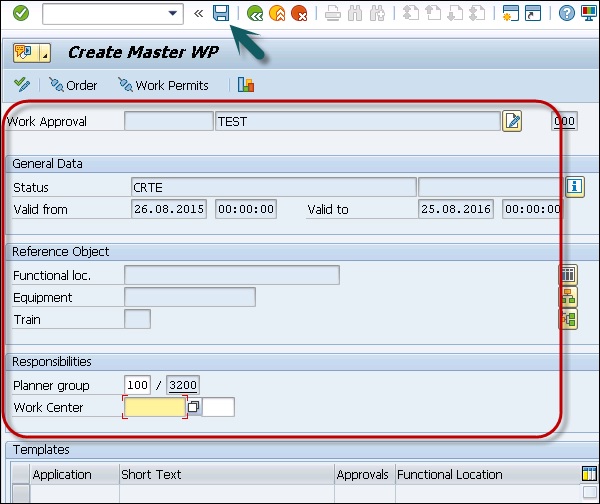600x504 pixels.
Task: Click the Work Permits button
Action: (x=163, y=85)
